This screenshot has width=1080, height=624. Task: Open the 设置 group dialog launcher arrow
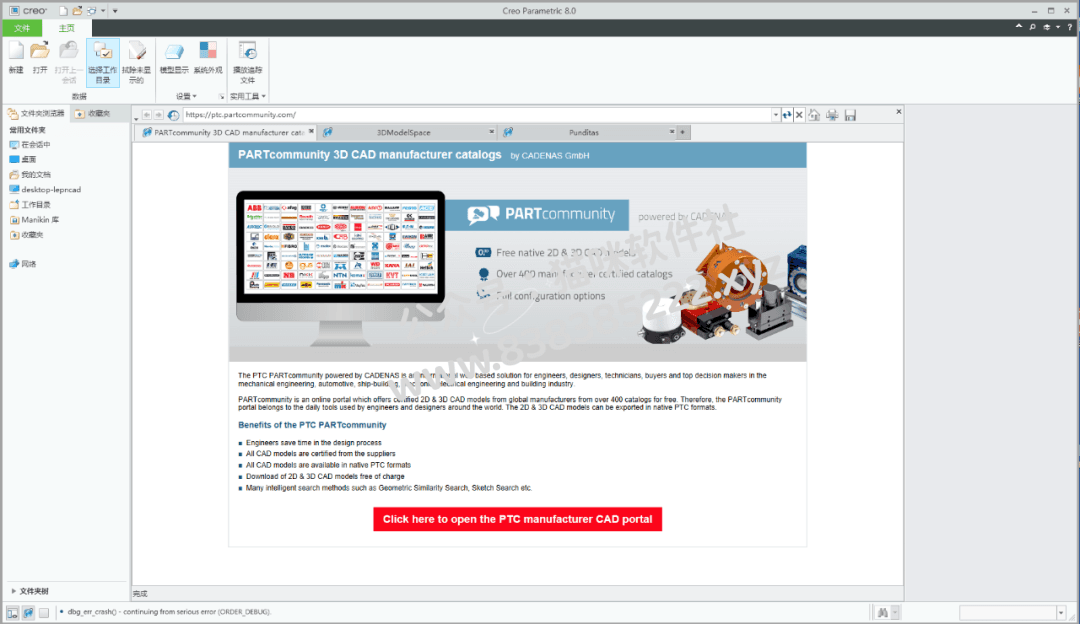[221, 96]
